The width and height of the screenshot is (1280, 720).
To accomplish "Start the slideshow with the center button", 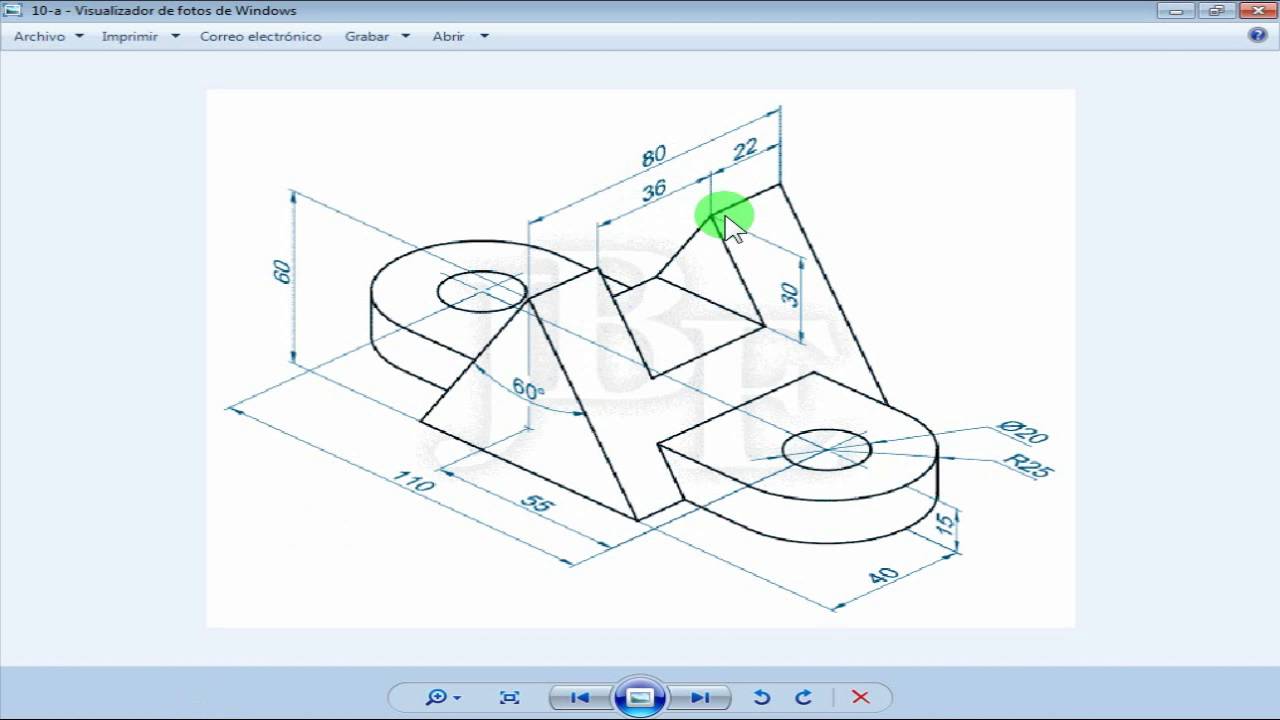I will [640, 697].
